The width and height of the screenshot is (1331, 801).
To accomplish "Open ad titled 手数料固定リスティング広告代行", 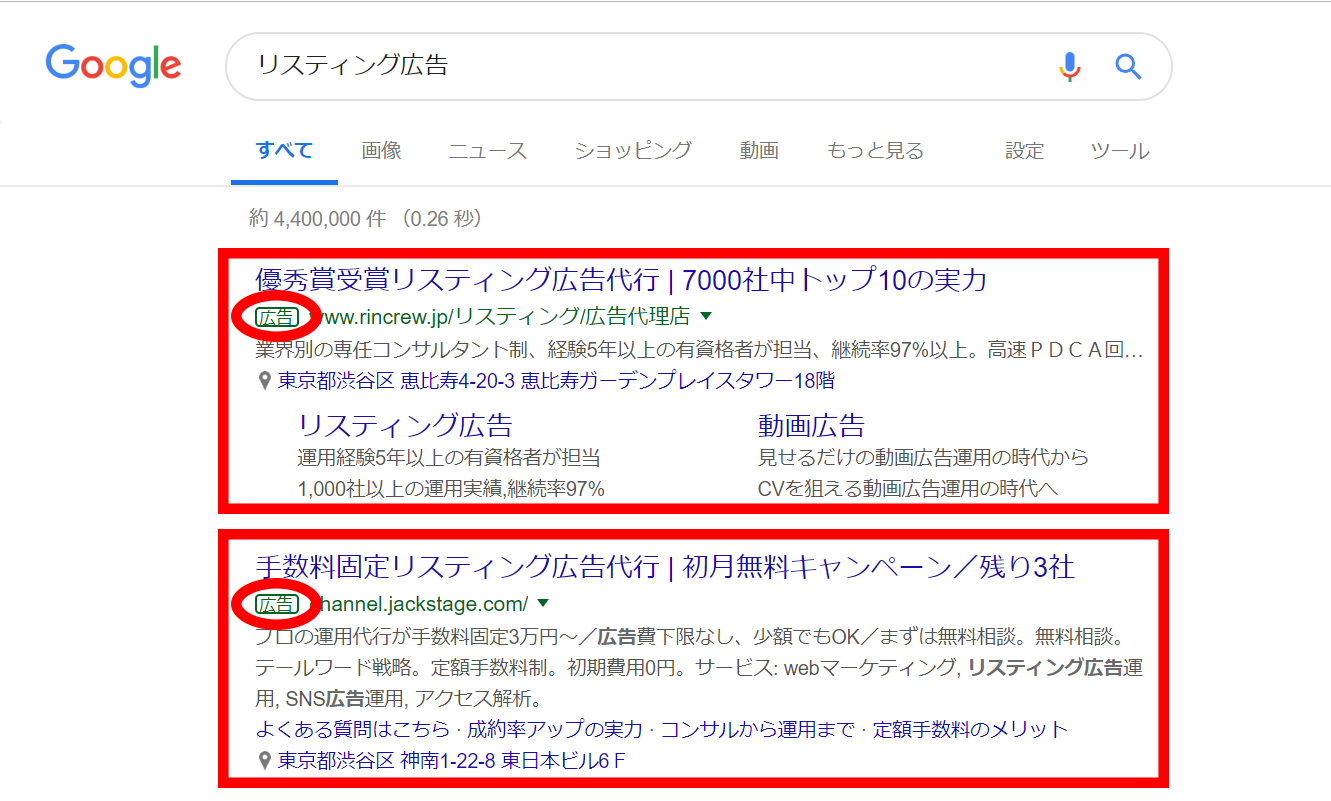I will point(665,567).
